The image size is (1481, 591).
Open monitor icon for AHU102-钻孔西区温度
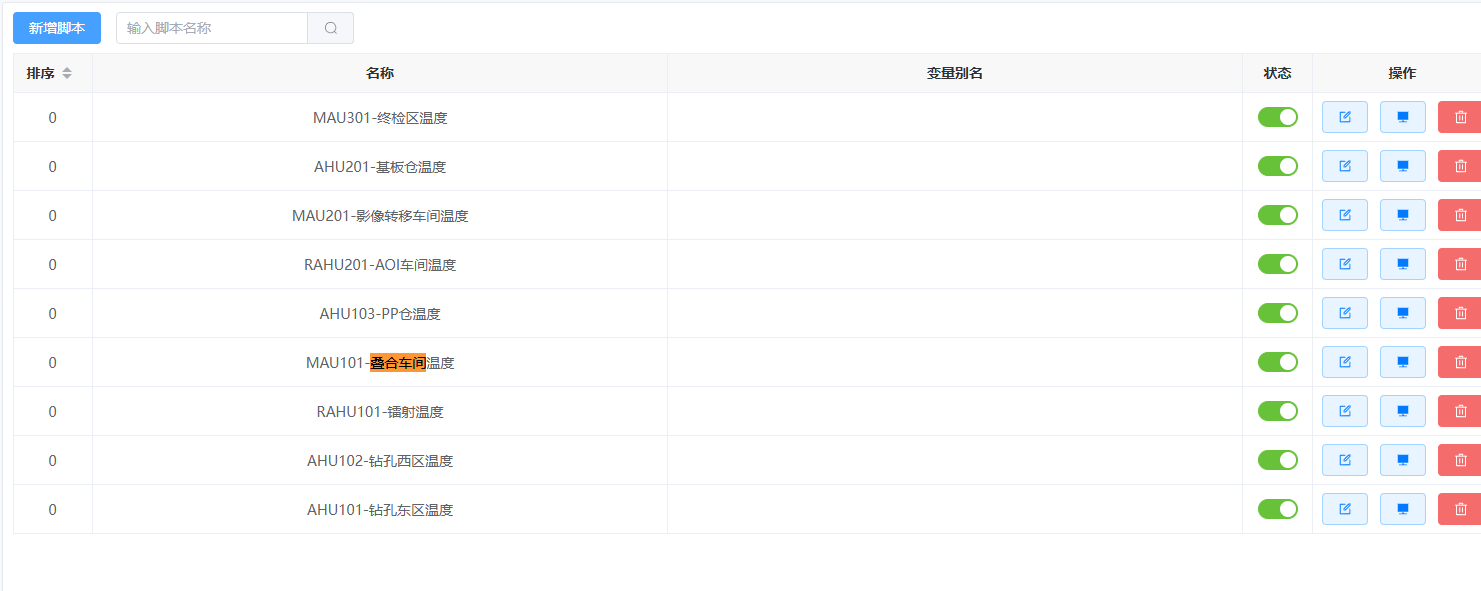pos(1403,460)
